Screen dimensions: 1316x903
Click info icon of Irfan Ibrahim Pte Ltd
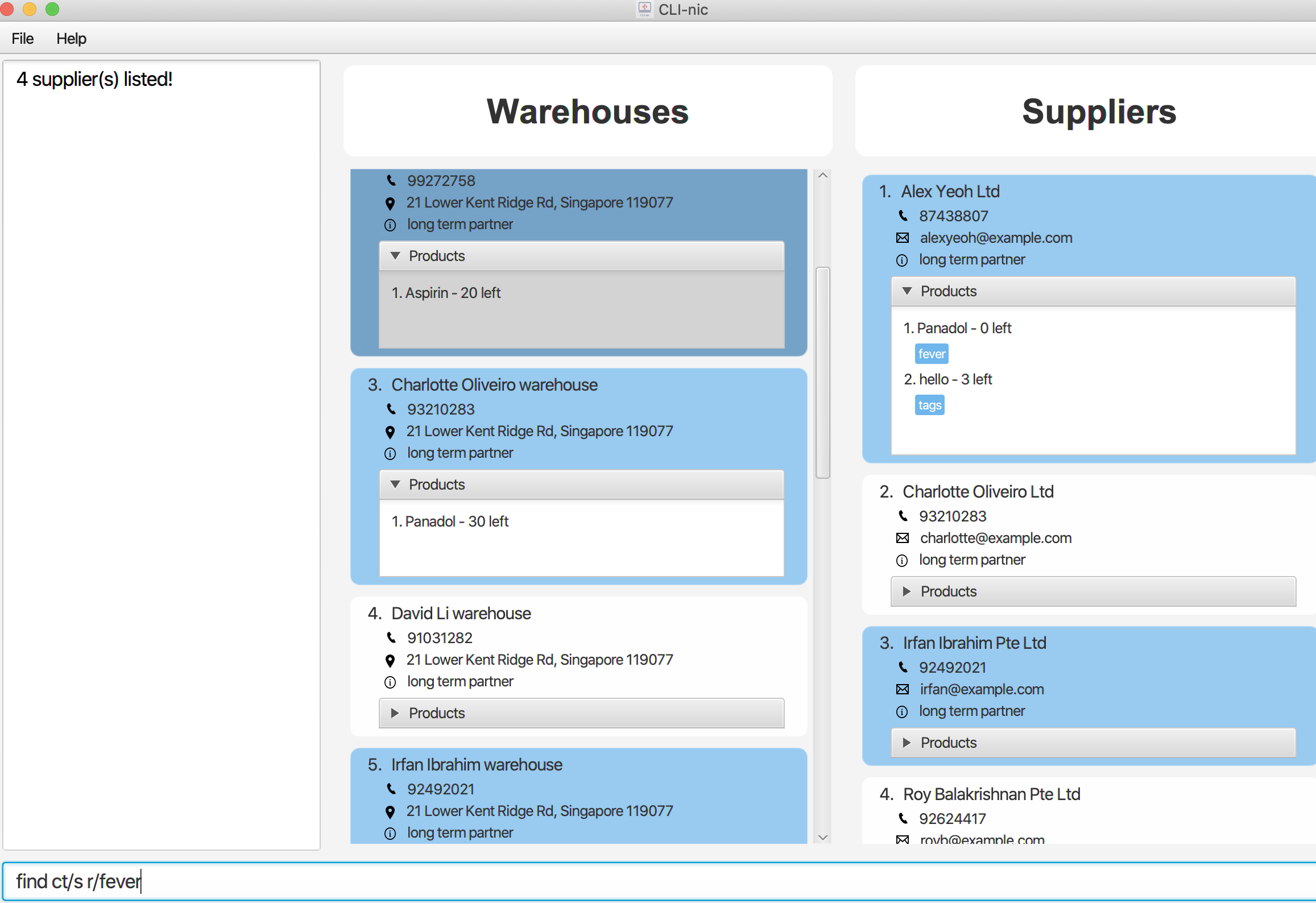click(902, 711)
